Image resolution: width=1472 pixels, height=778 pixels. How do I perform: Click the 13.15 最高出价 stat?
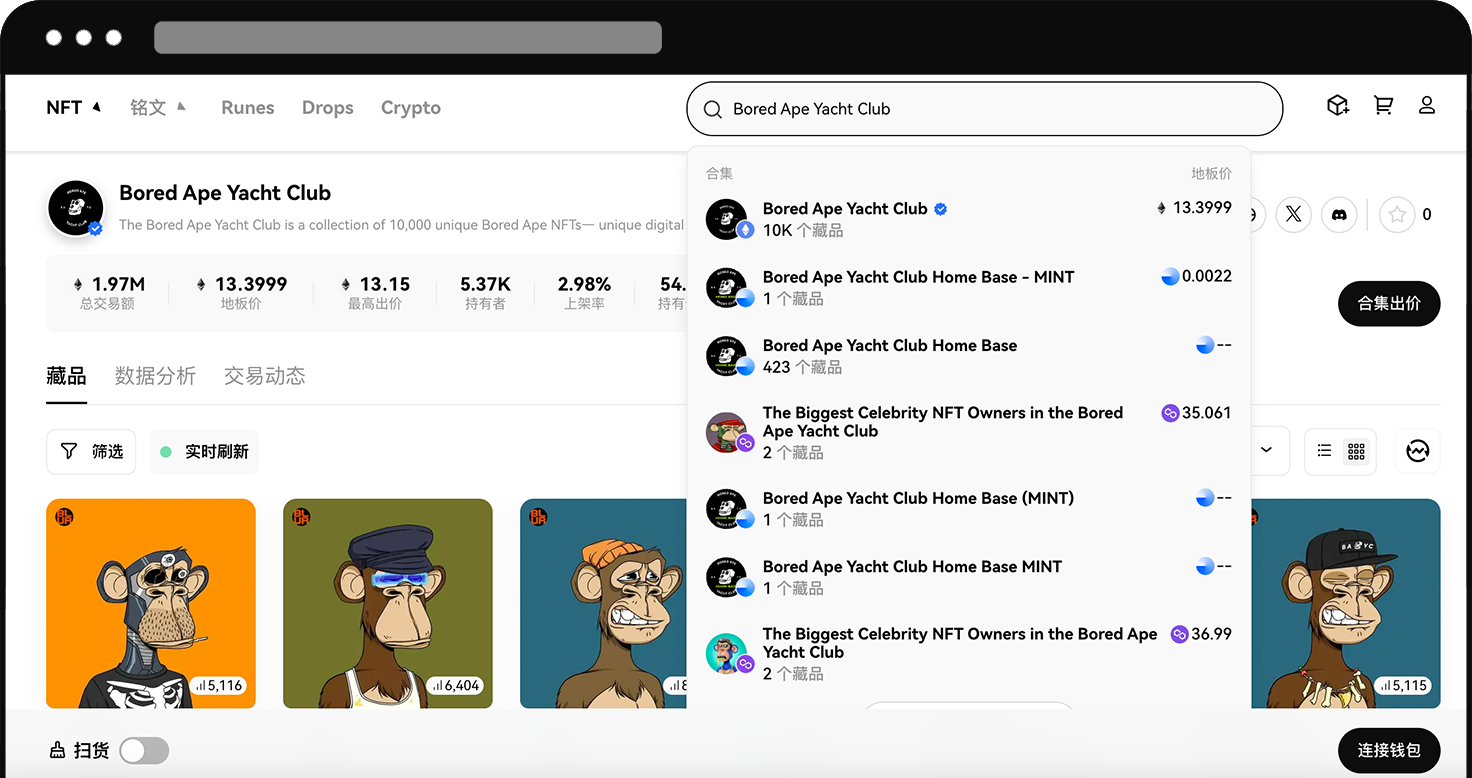click(x=375, y=293)
